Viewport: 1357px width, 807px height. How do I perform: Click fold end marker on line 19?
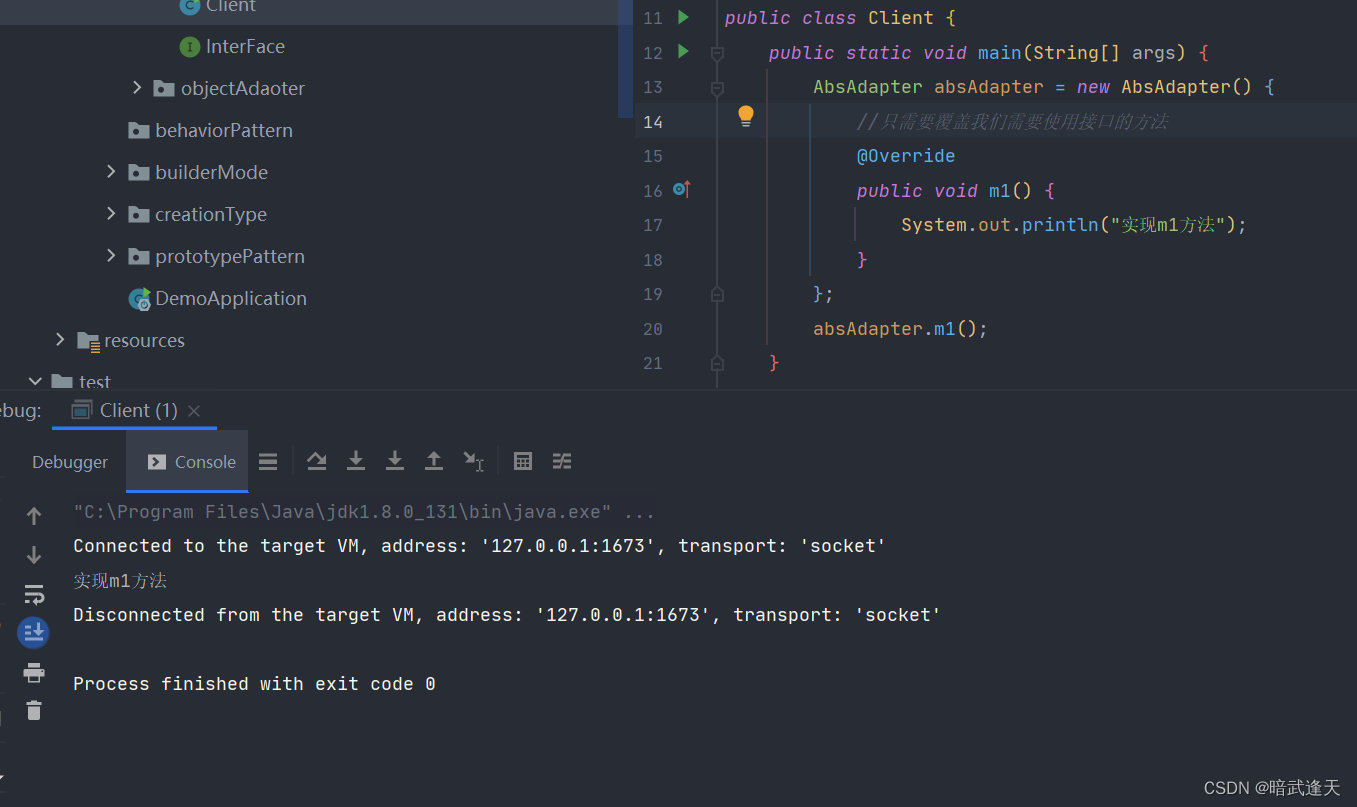coord(717,294)
